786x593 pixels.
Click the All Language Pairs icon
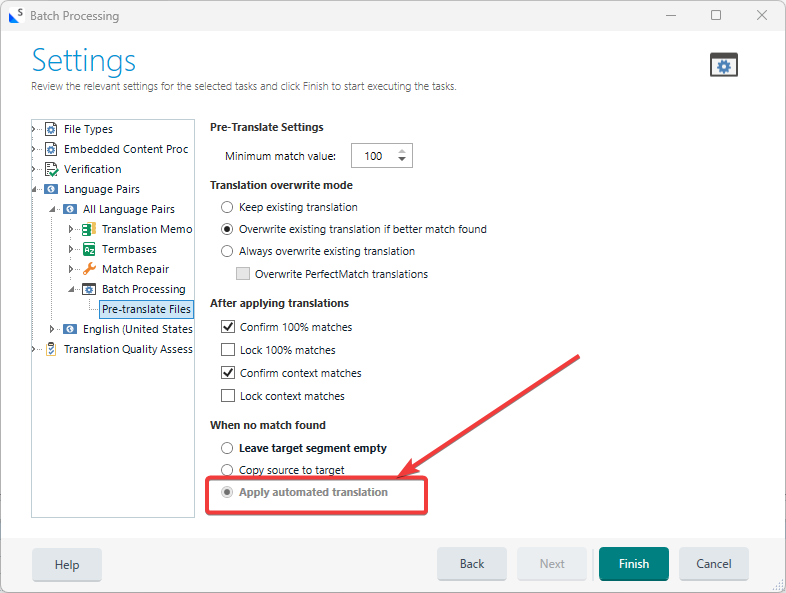[x=70, y=209]
